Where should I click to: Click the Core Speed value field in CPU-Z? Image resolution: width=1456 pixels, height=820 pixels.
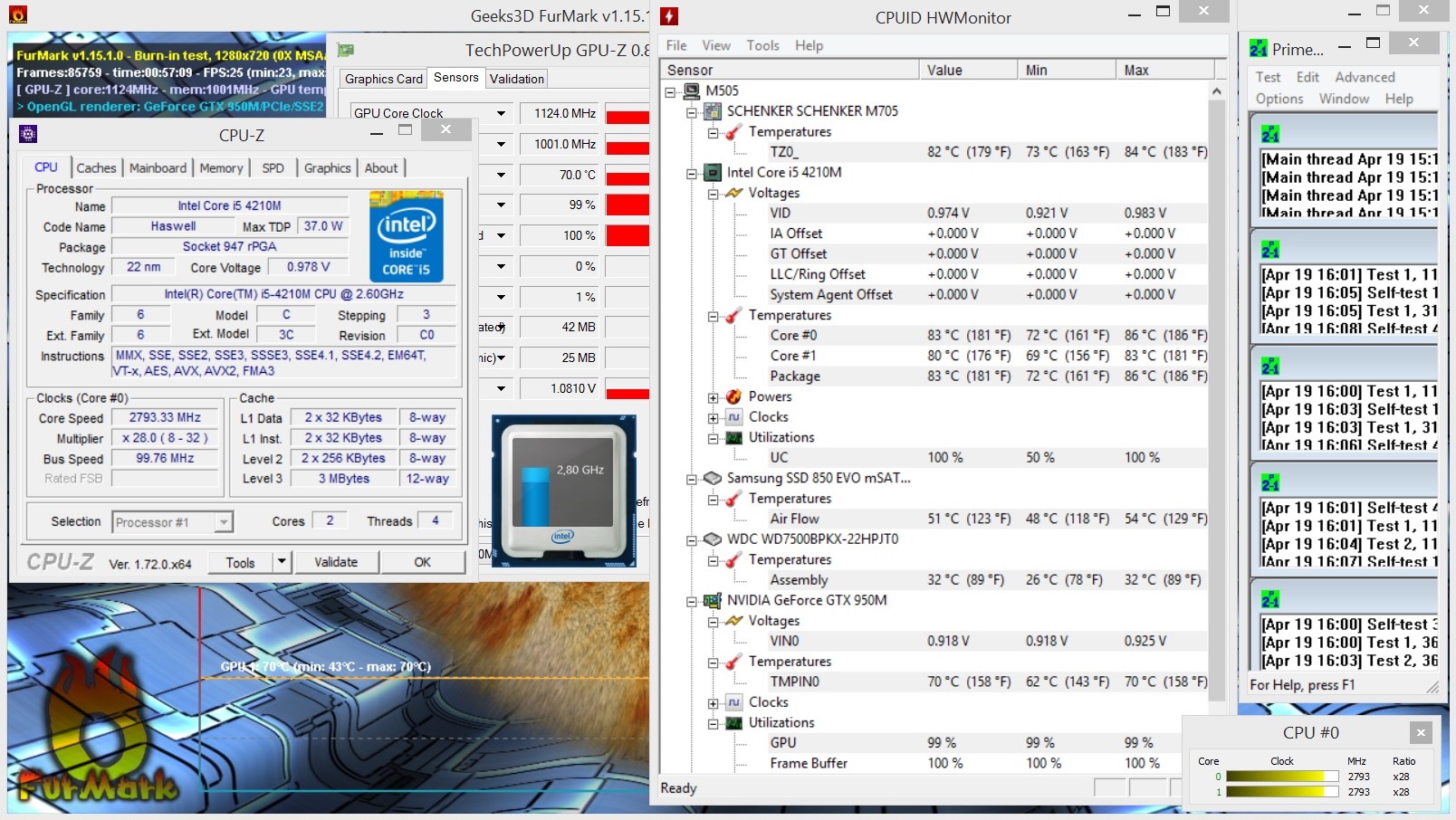[165, 418]
